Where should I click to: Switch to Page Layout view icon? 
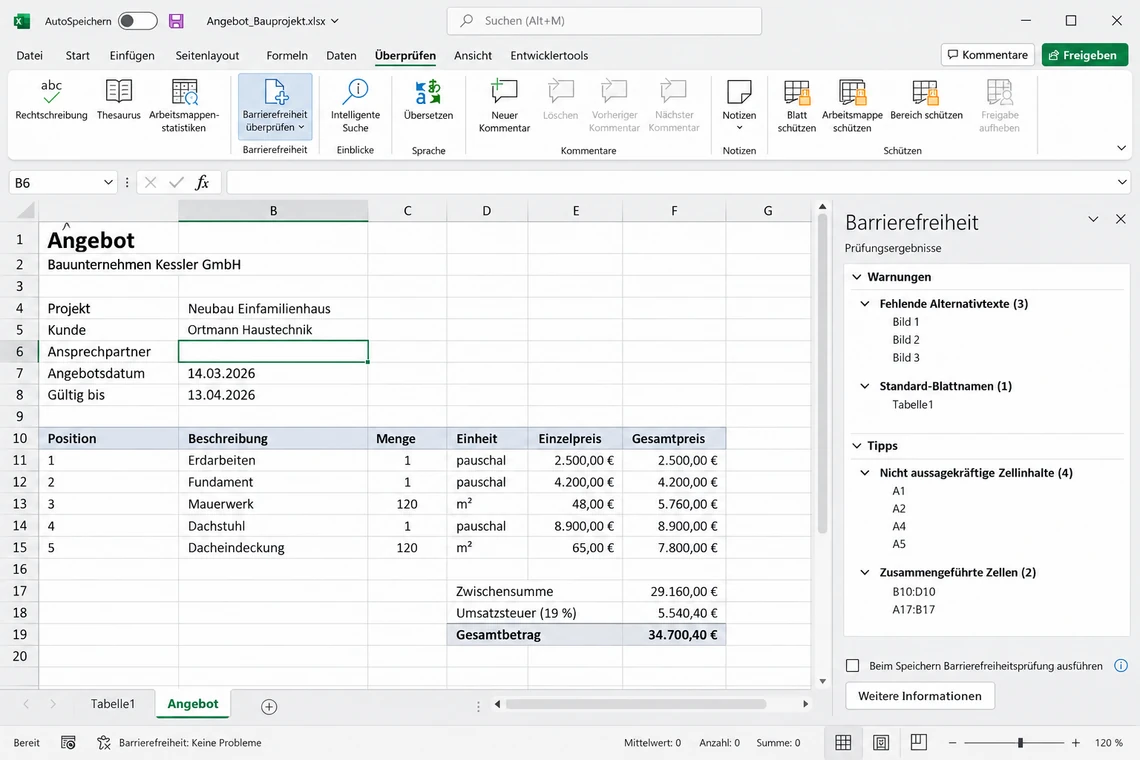[881, 743]
